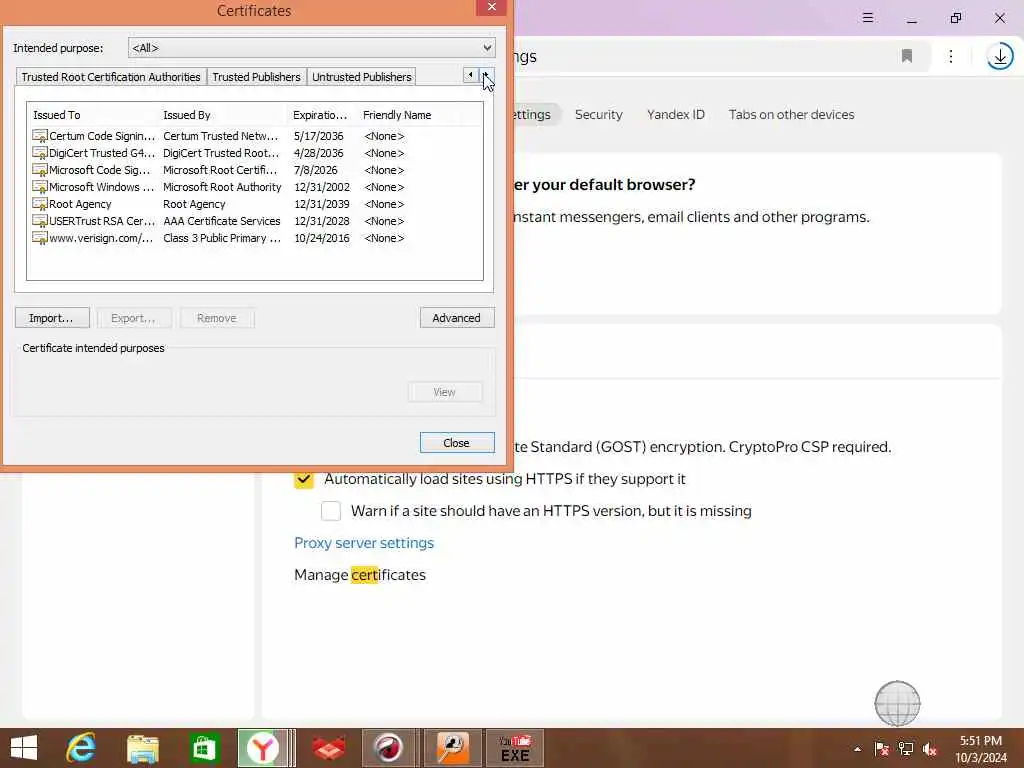The height and width of the screenshot is (768, 1024).
Task: Click the bookmark icon in address bar
Action: coord(906,56)
